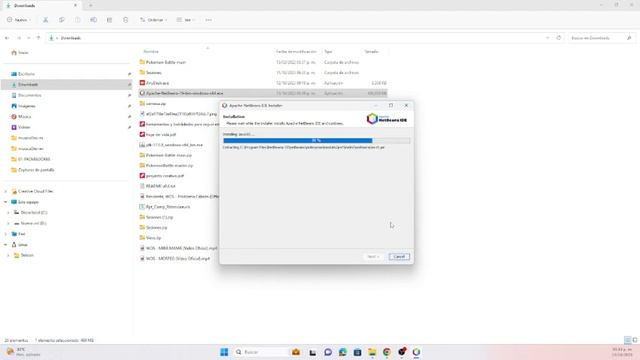Open the weather widget on taskbar

(22, 352)
